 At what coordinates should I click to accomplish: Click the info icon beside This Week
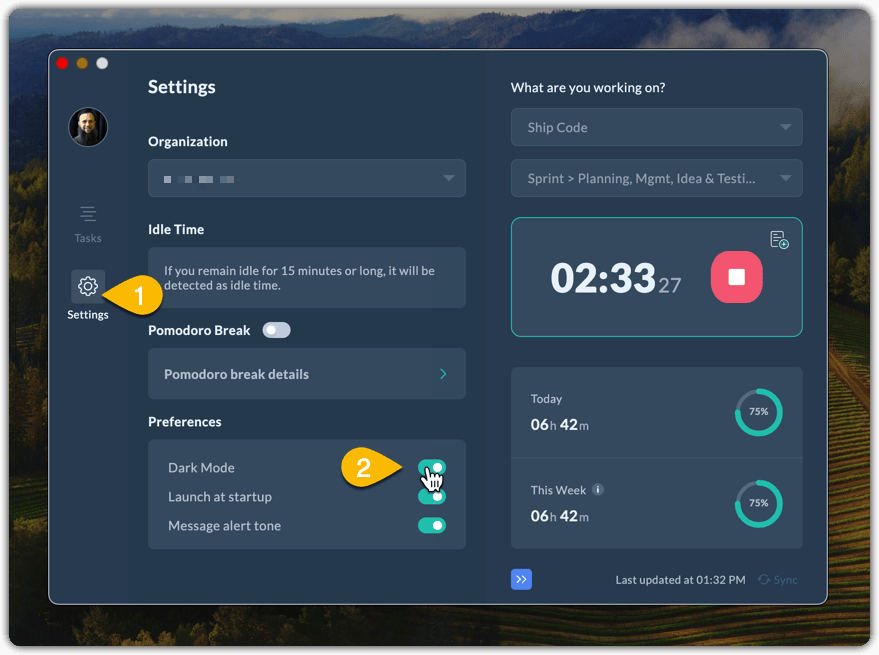click(598, 490)
